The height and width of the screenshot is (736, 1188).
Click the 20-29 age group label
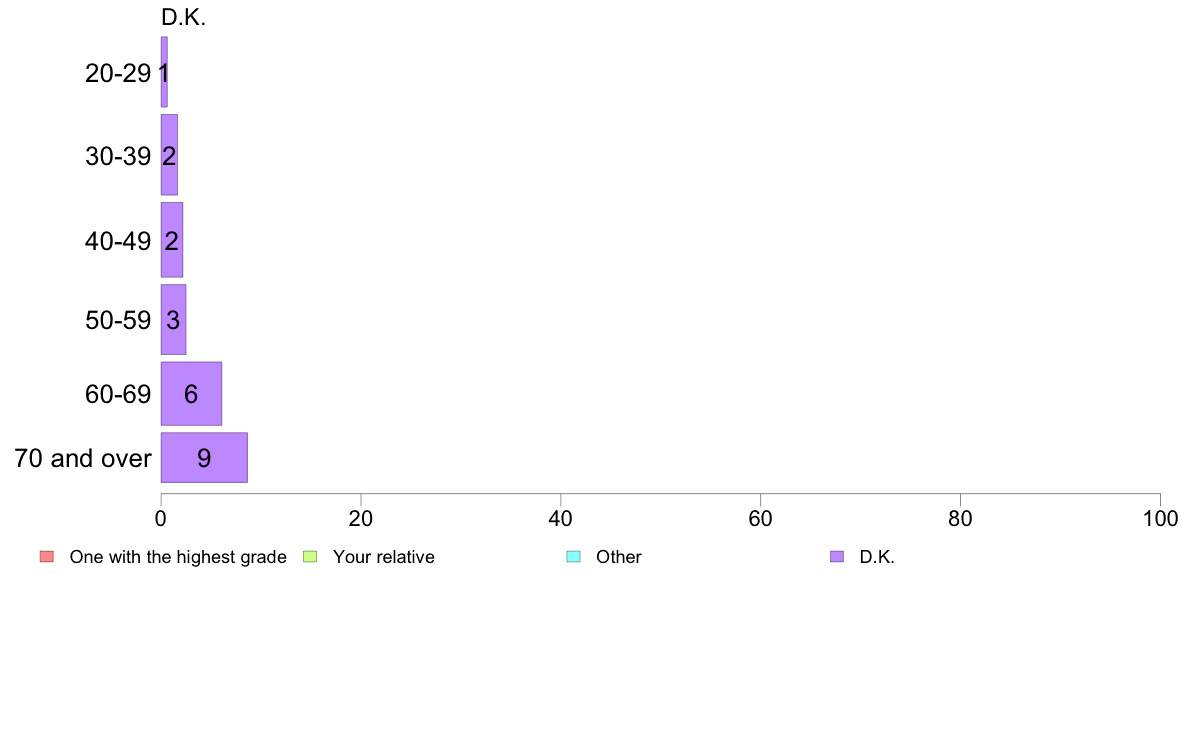tap(118, 73)
